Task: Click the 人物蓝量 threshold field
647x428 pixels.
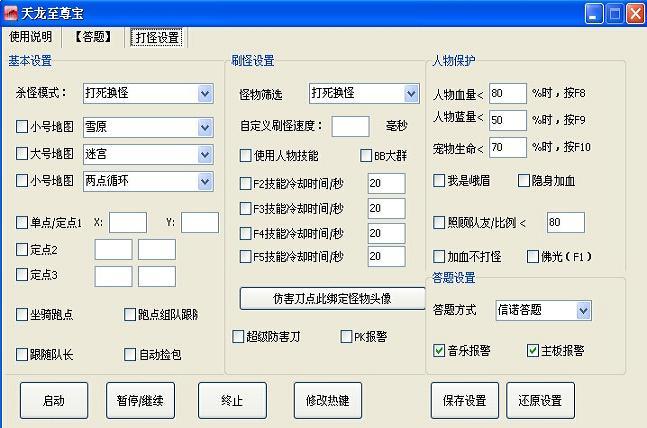Action: coord(508,120)
